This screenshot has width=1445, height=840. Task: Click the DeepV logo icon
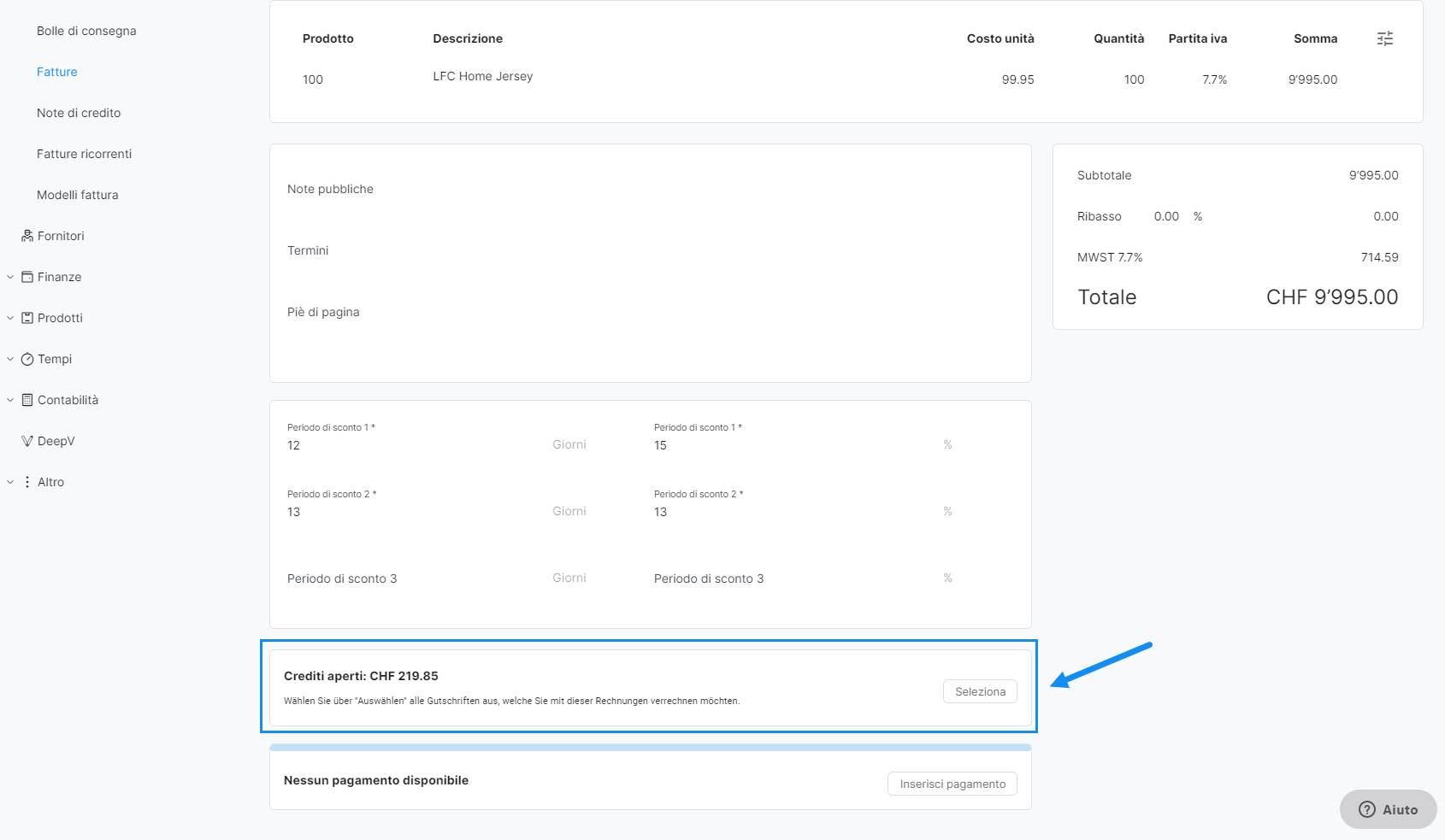pyautogui.click(x=27, y=441)
